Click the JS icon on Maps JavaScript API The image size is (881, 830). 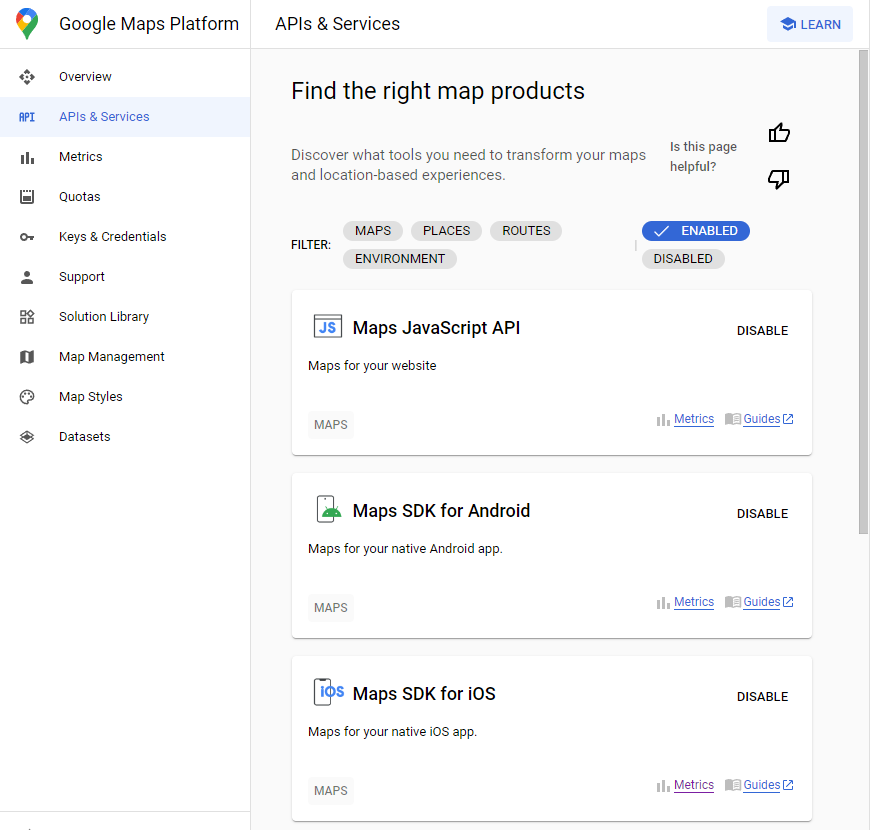328,326
